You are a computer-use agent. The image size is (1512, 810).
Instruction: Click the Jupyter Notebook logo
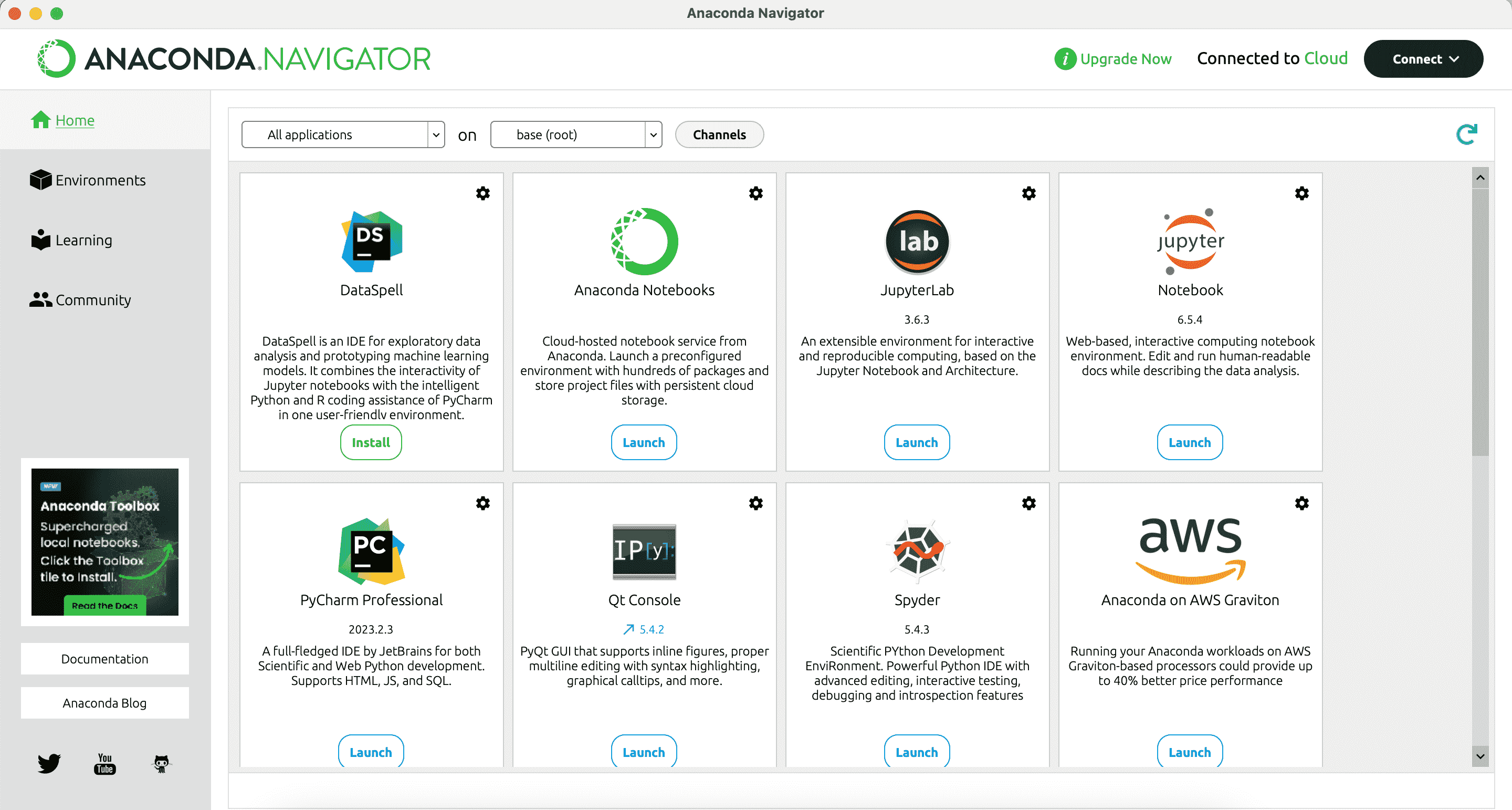click(1190, 242)
